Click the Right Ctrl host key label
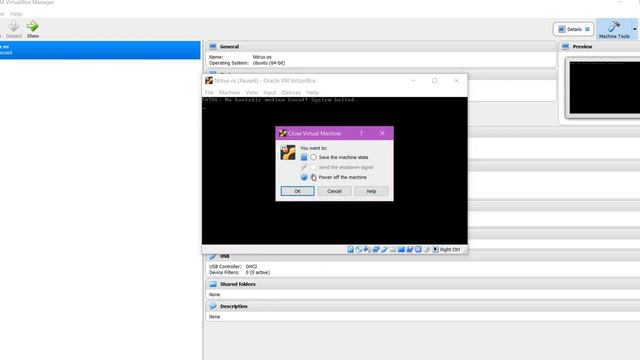Viewport: 640px width, 360px height. pos(450,249)
